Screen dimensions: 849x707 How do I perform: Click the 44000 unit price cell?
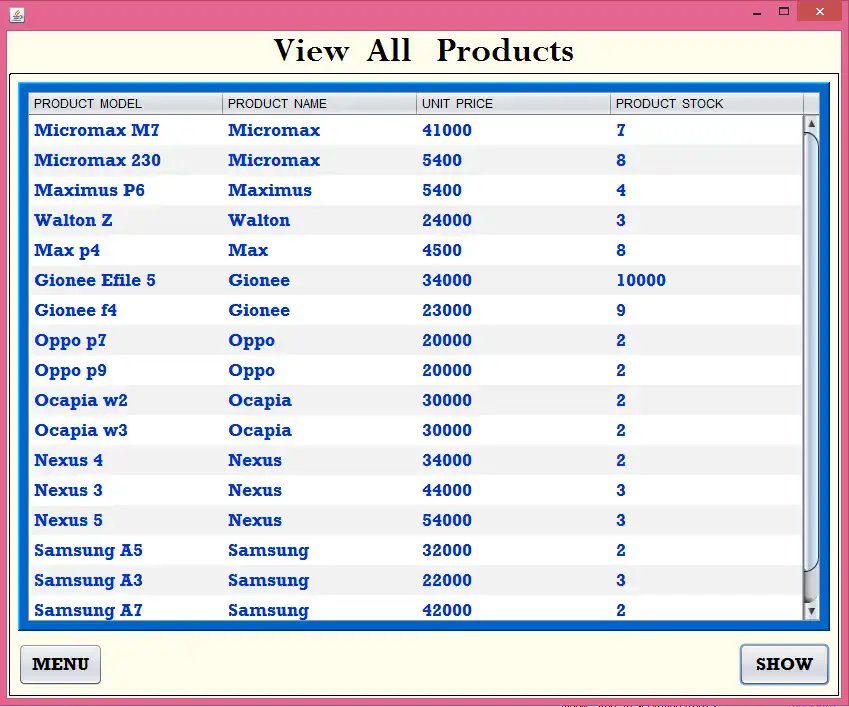(513, 490)
